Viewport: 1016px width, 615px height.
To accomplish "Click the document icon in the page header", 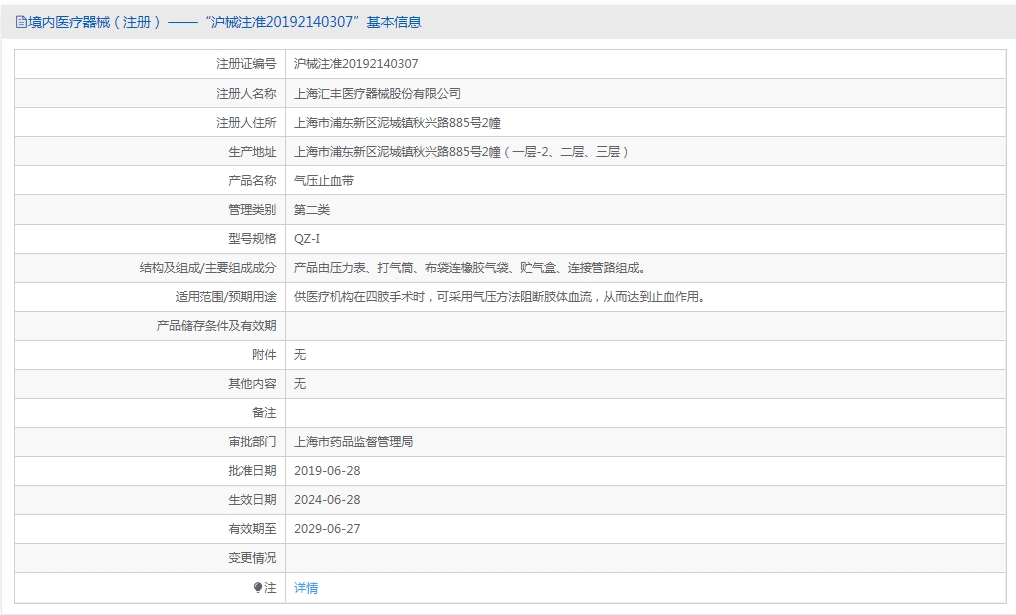I will pos(21,23).
